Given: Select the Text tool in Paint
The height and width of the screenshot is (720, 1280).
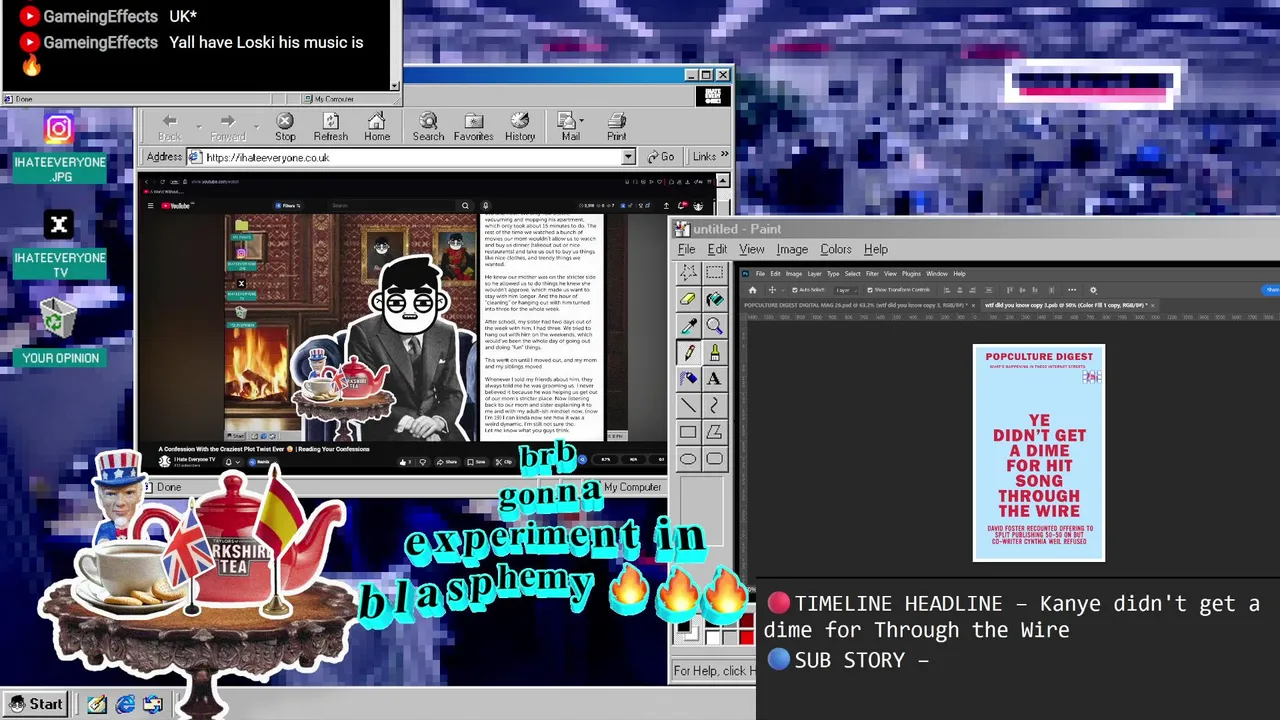Looking at the screenshot, I should pyautogui.click(x=714, y=378).
